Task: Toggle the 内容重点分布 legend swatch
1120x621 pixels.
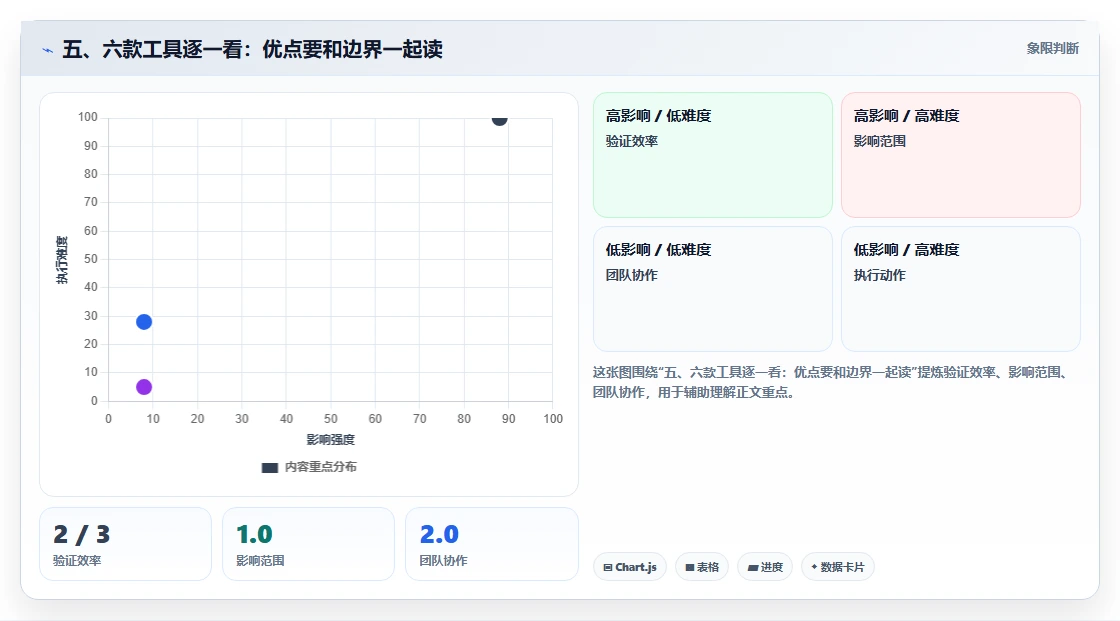Action: 269,467
